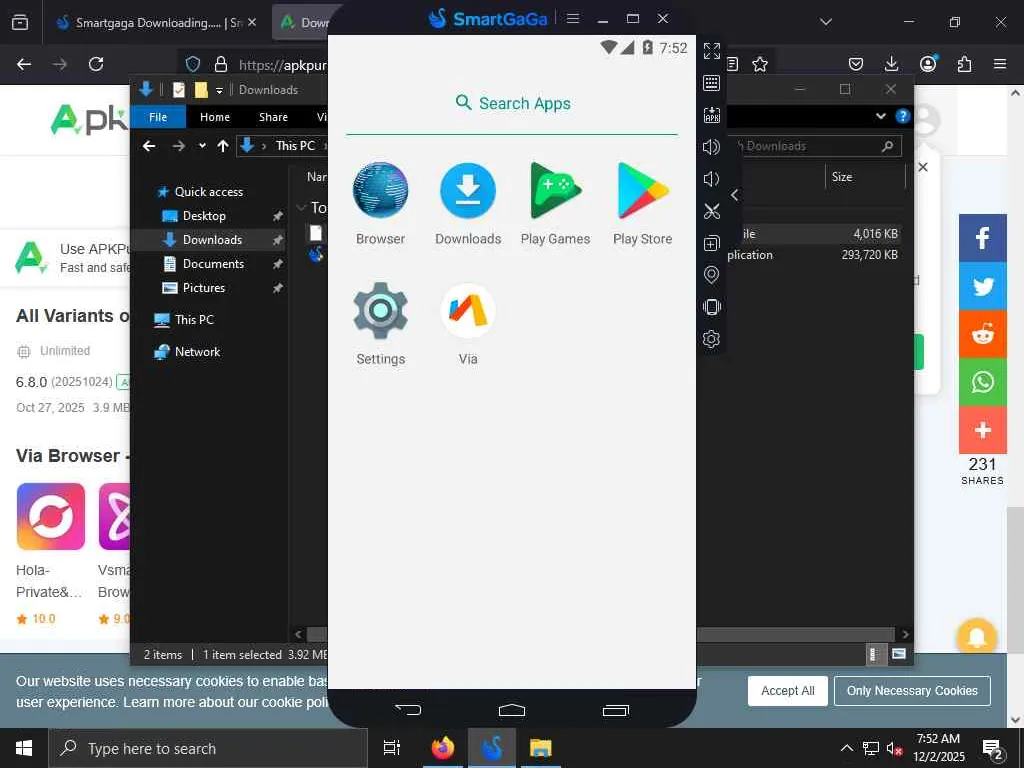This screenshot has height=768, width=1024.
Task: Open Firefox from the taskbar
Action: coord(443,748)
